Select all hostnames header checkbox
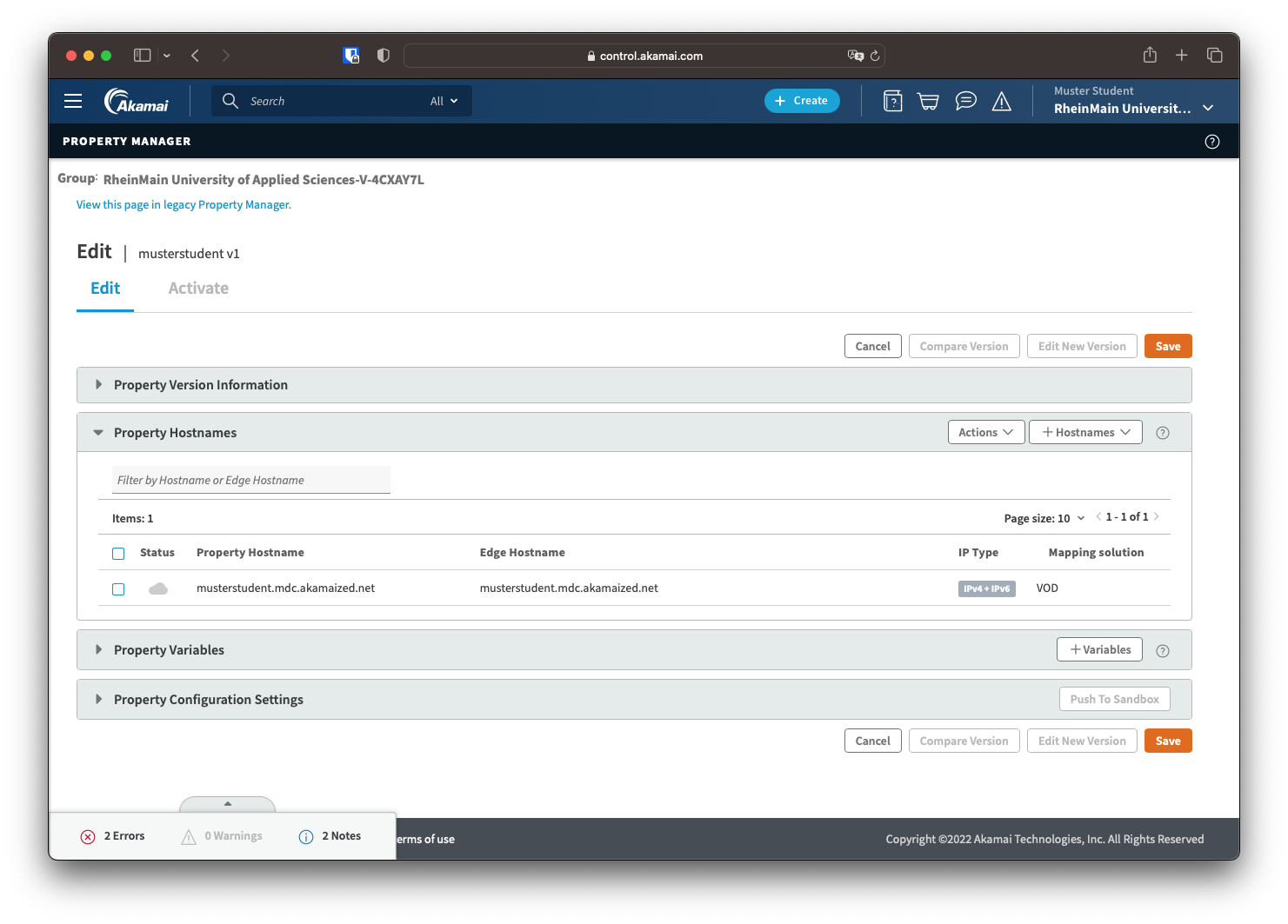1288x924 pixels. (118, 554)
